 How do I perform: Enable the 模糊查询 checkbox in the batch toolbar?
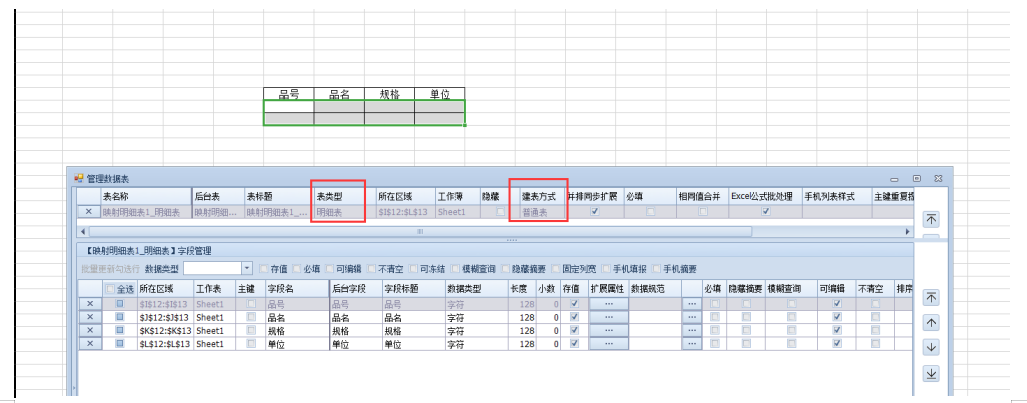[455, 269]
